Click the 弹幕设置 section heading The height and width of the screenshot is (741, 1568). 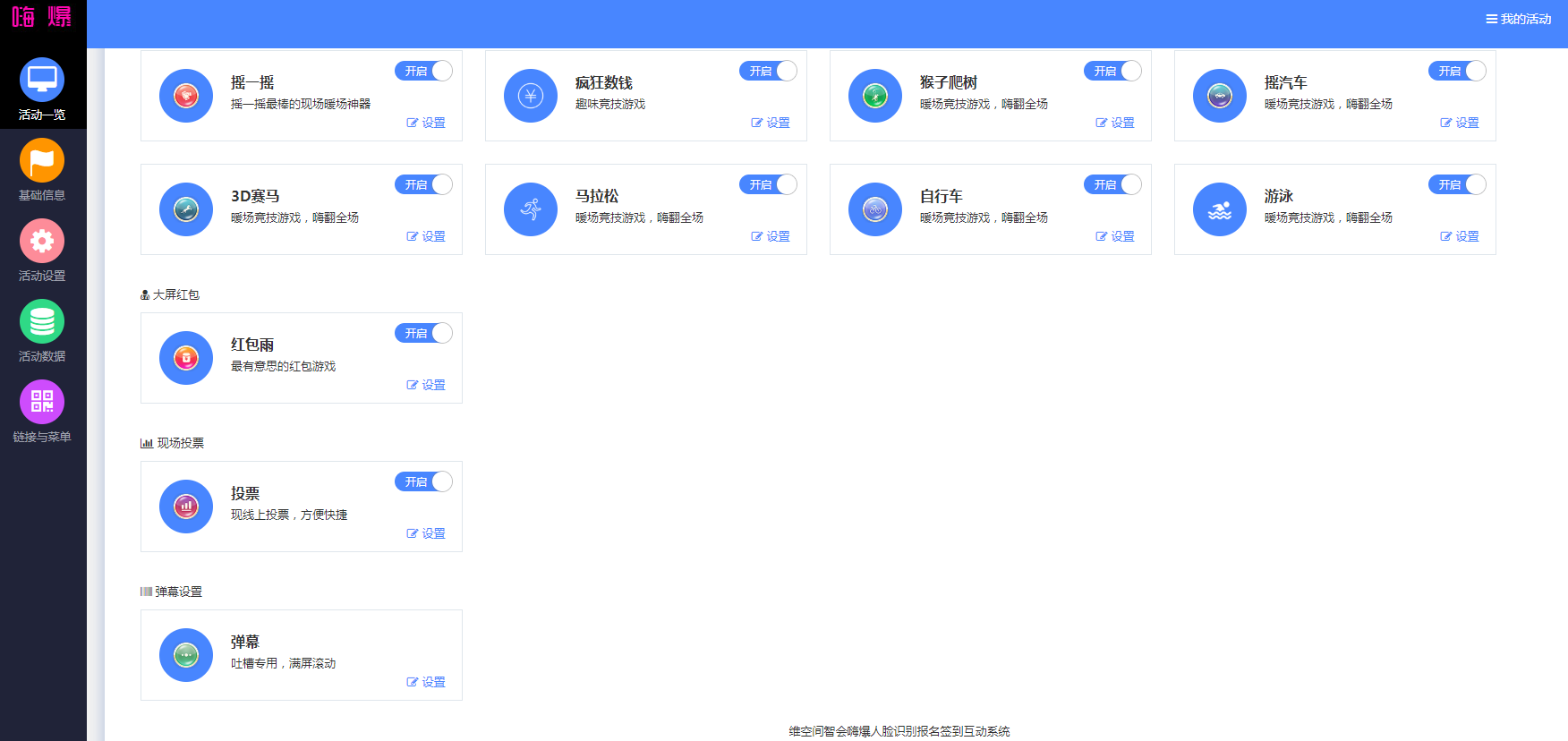point(172,592)
